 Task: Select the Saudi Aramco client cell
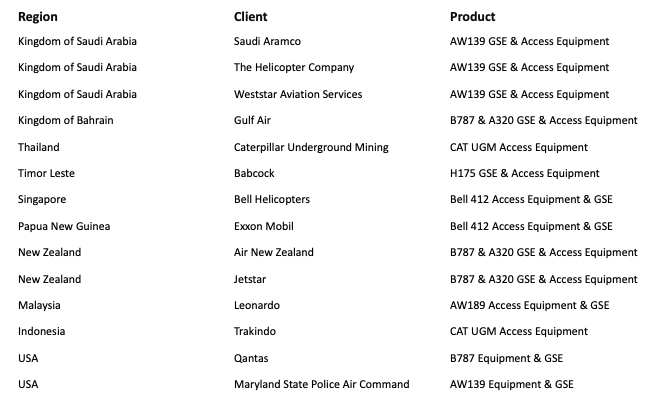coord(267,42)
